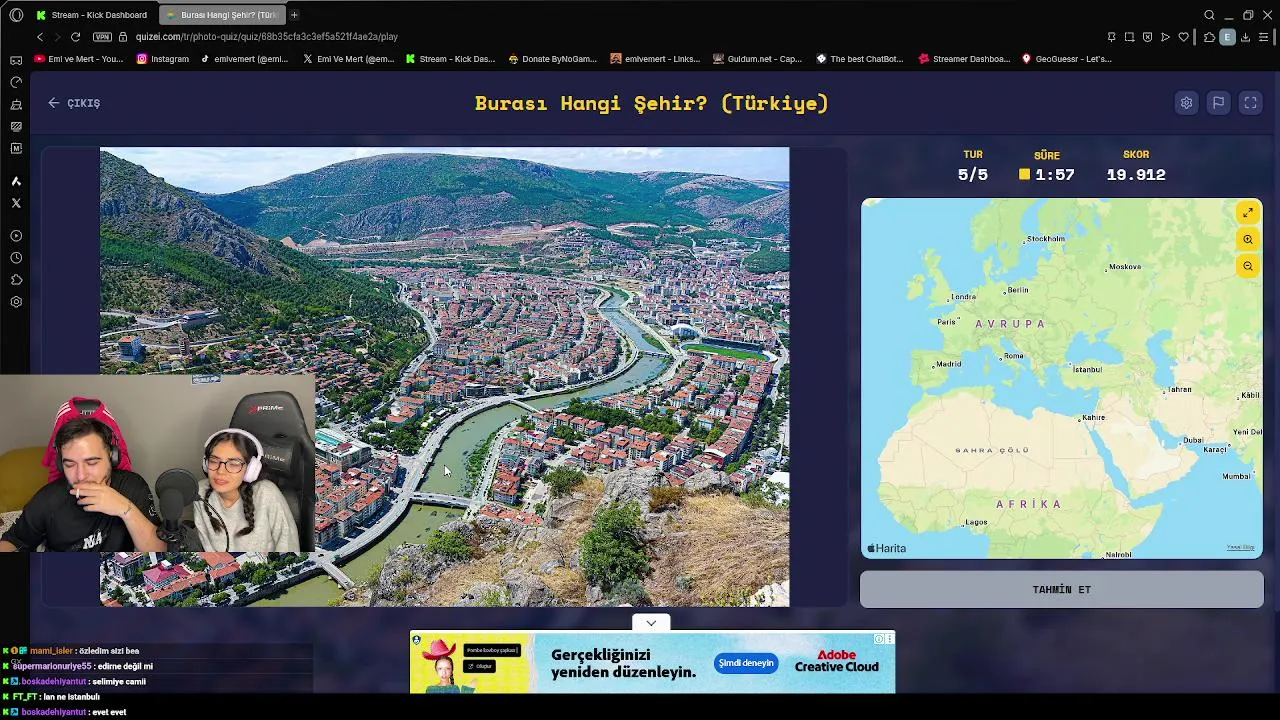The height and width of the screenshot is (720, 1280).
Task: Open the Instagram bookmark
Action: 163,59
